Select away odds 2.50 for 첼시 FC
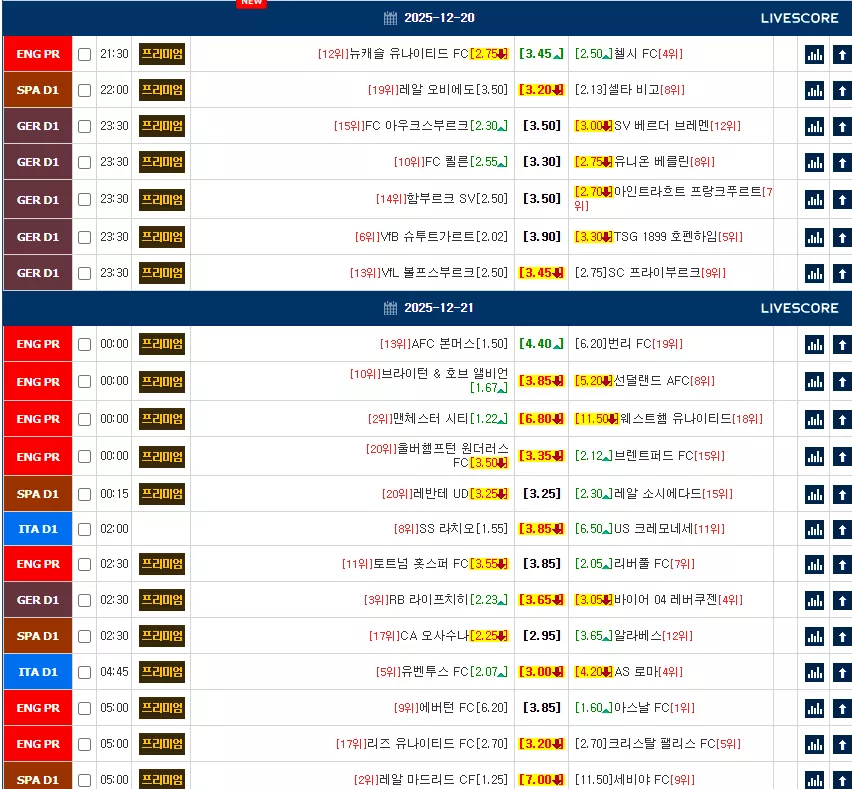 point(593,54)
